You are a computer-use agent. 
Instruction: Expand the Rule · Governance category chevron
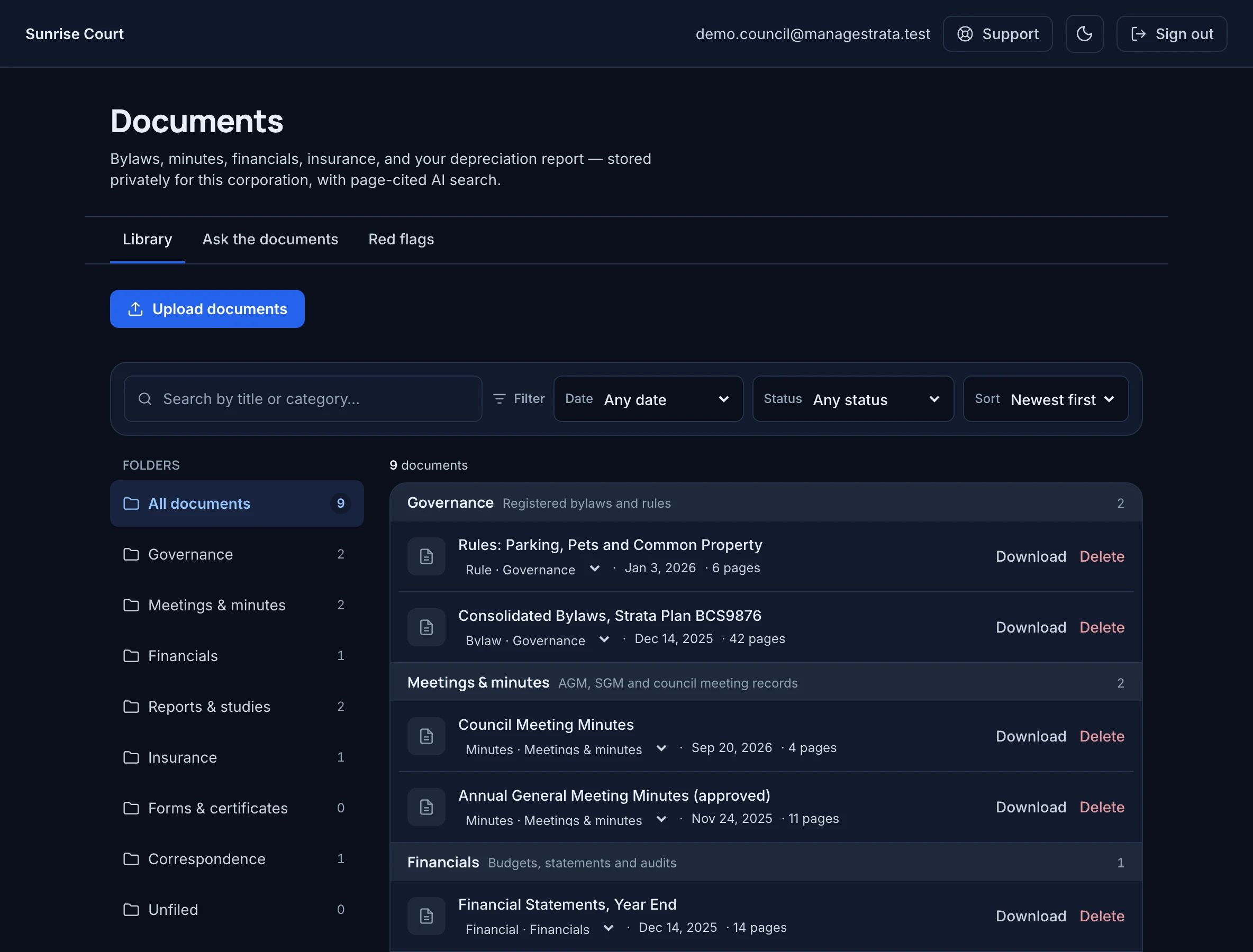pyautogui.click(x=594, y=569)
